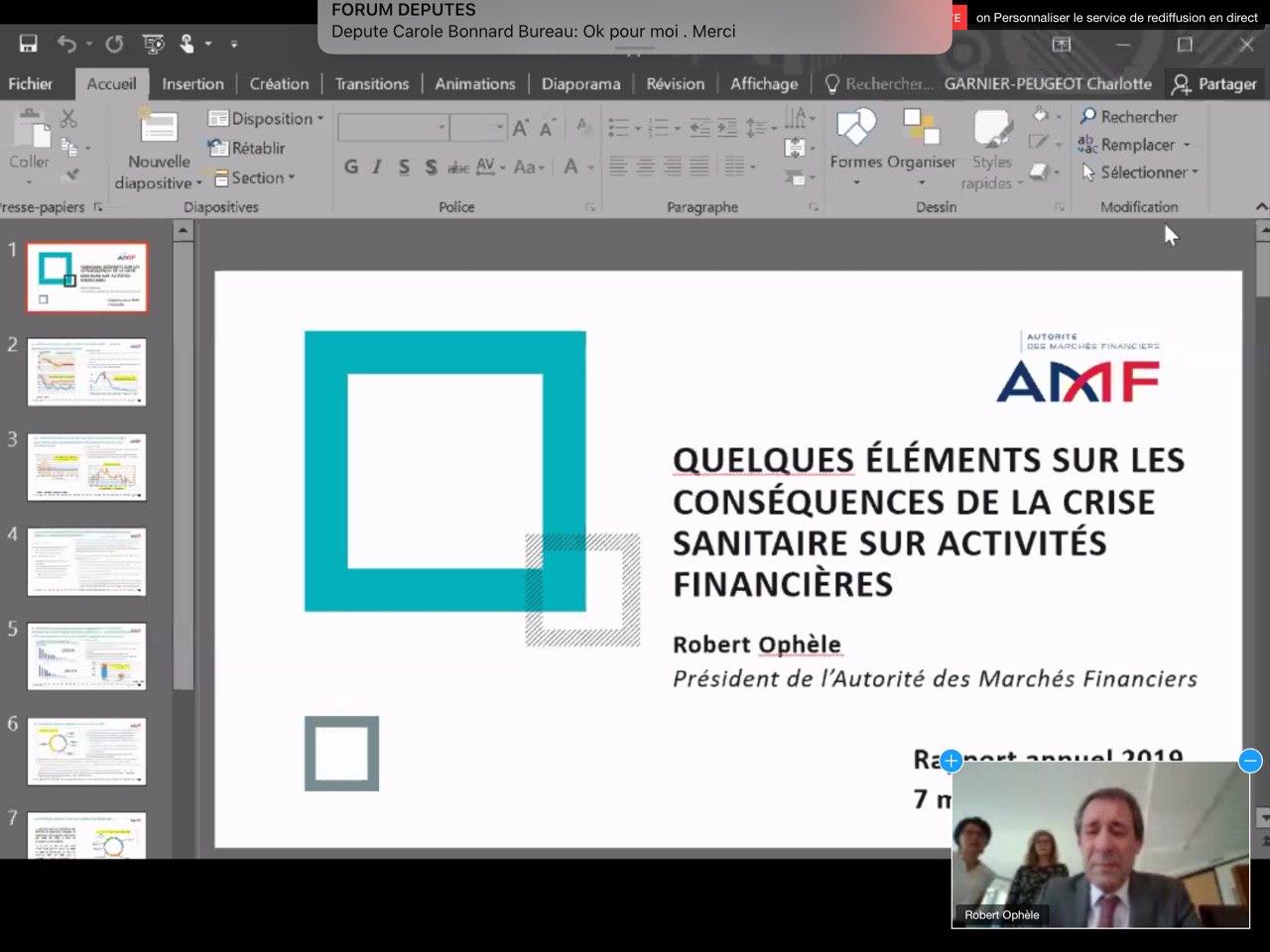Open the Aa change case dropdown

pyautogui.click(x=529, y=167)
